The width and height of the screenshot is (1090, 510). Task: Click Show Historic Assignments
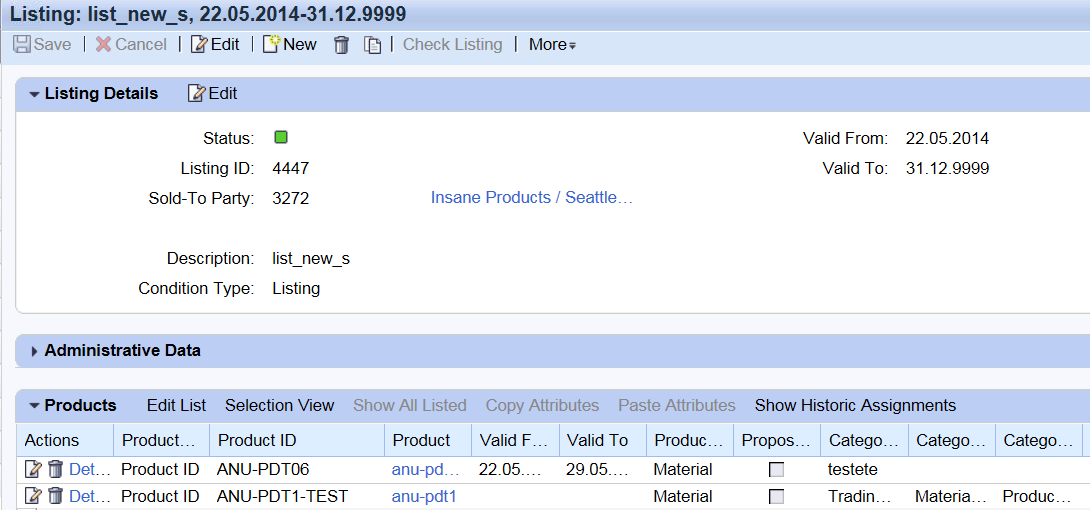[x=856, y=405]
